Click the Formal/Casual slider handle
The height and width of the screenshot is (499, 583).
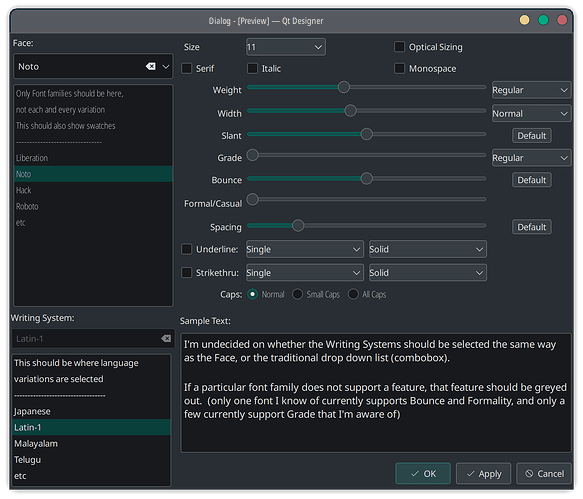coord(252,199)
